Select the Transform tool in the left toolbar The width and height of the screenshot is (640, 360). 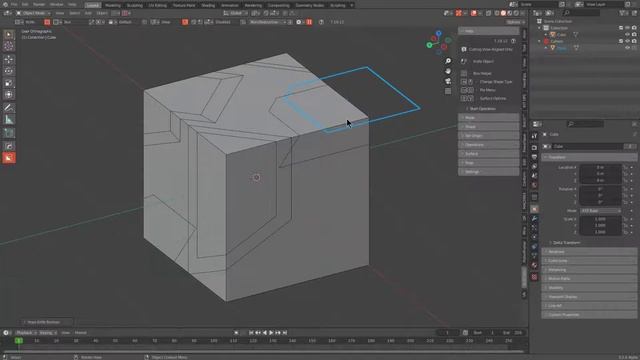coord(9,95)
